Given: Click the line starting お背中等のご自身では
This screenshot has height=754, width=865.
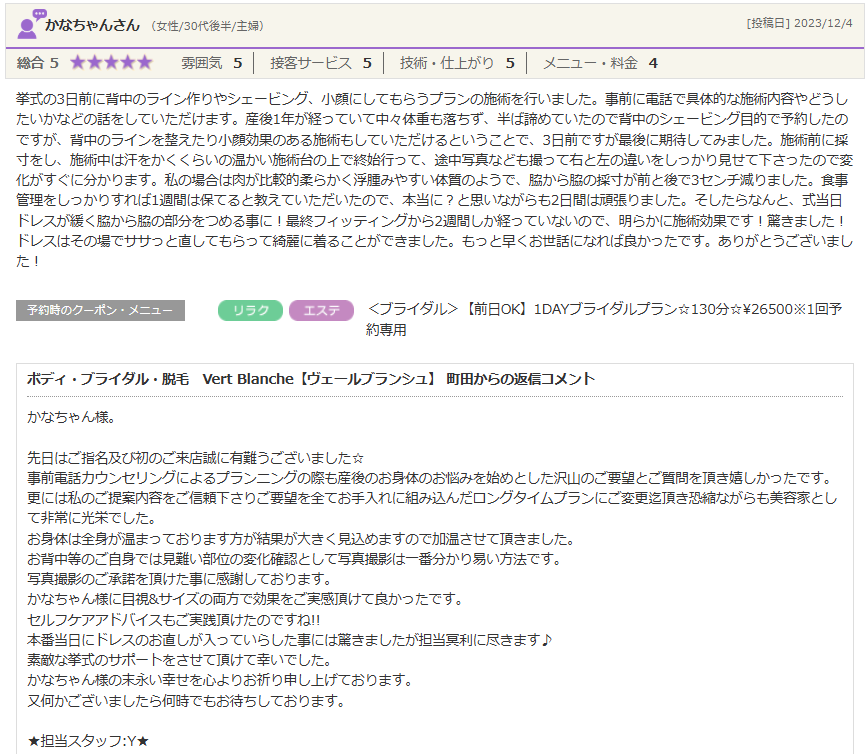Looking at the screenshot, I should pyautogui.click(x=294, y=559).
